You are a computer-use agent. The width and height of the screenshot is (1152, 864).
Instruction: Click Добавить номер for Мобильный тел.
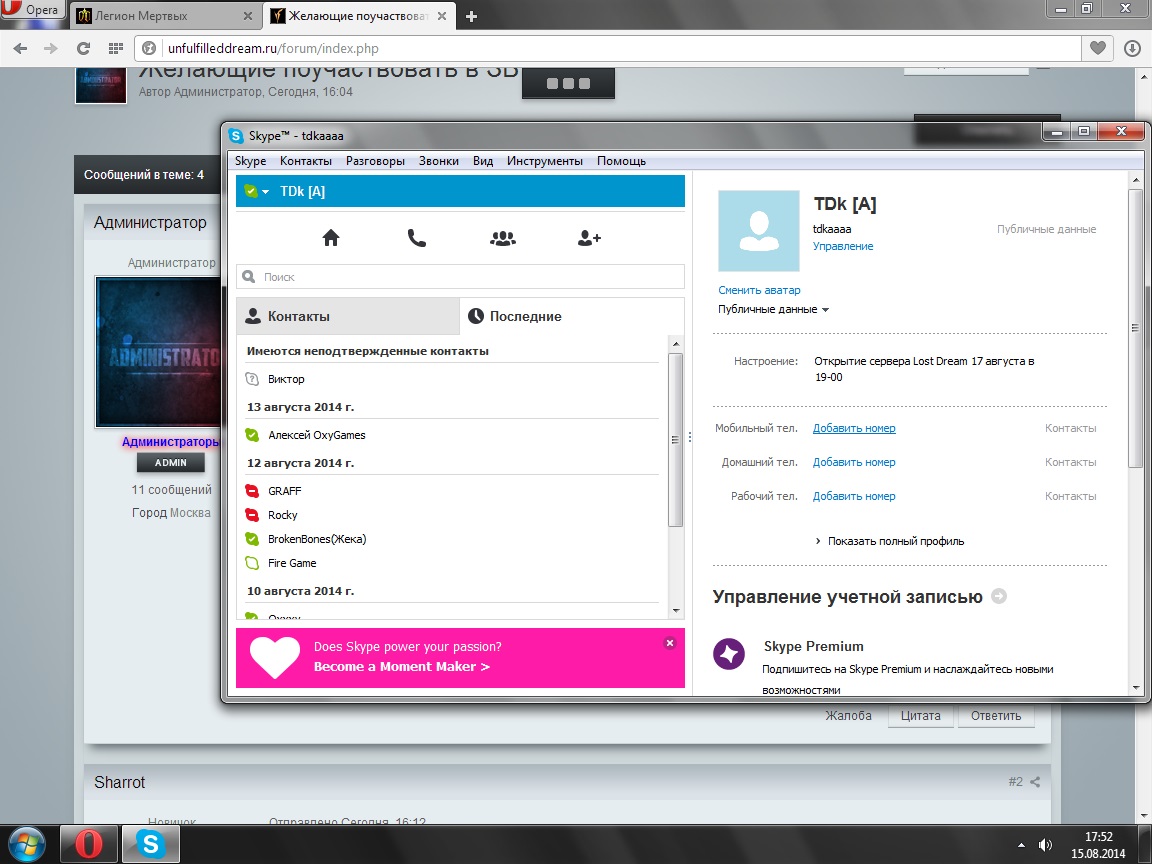(854, 428)
